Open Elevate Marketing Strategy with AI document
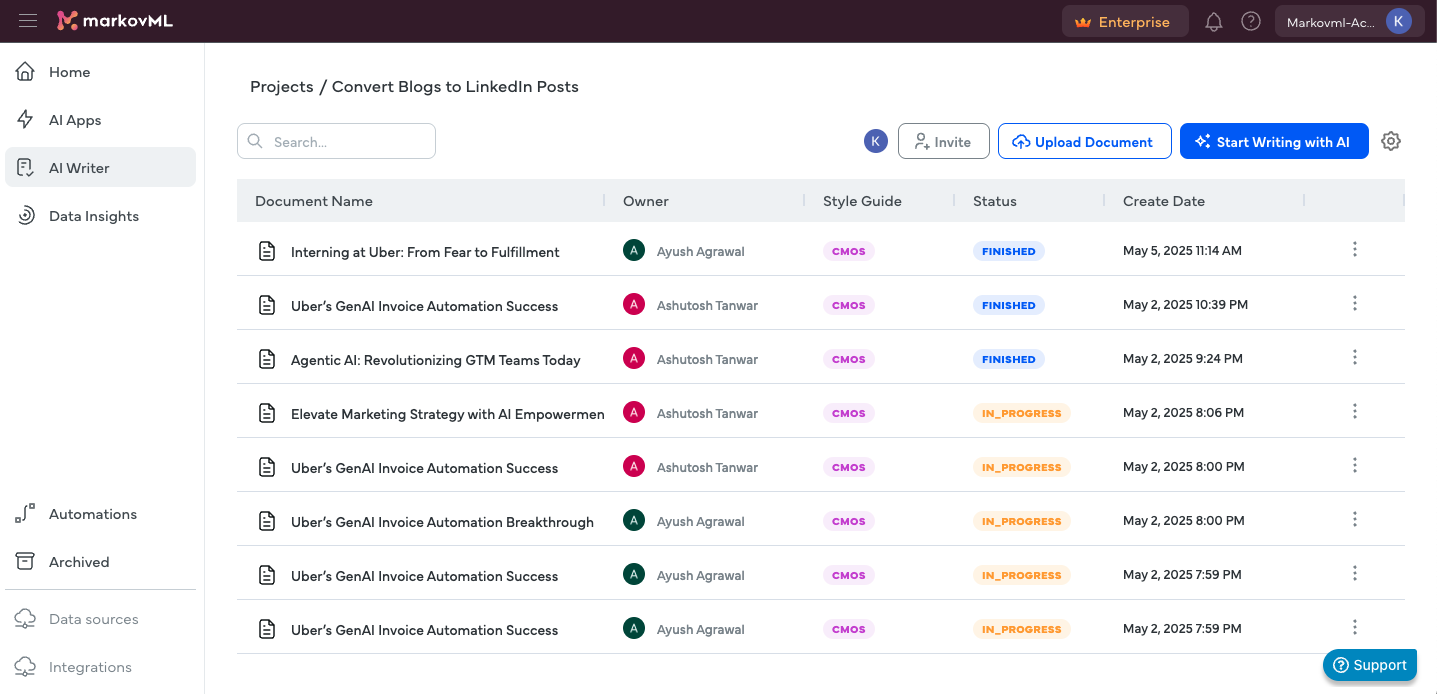 448,414
